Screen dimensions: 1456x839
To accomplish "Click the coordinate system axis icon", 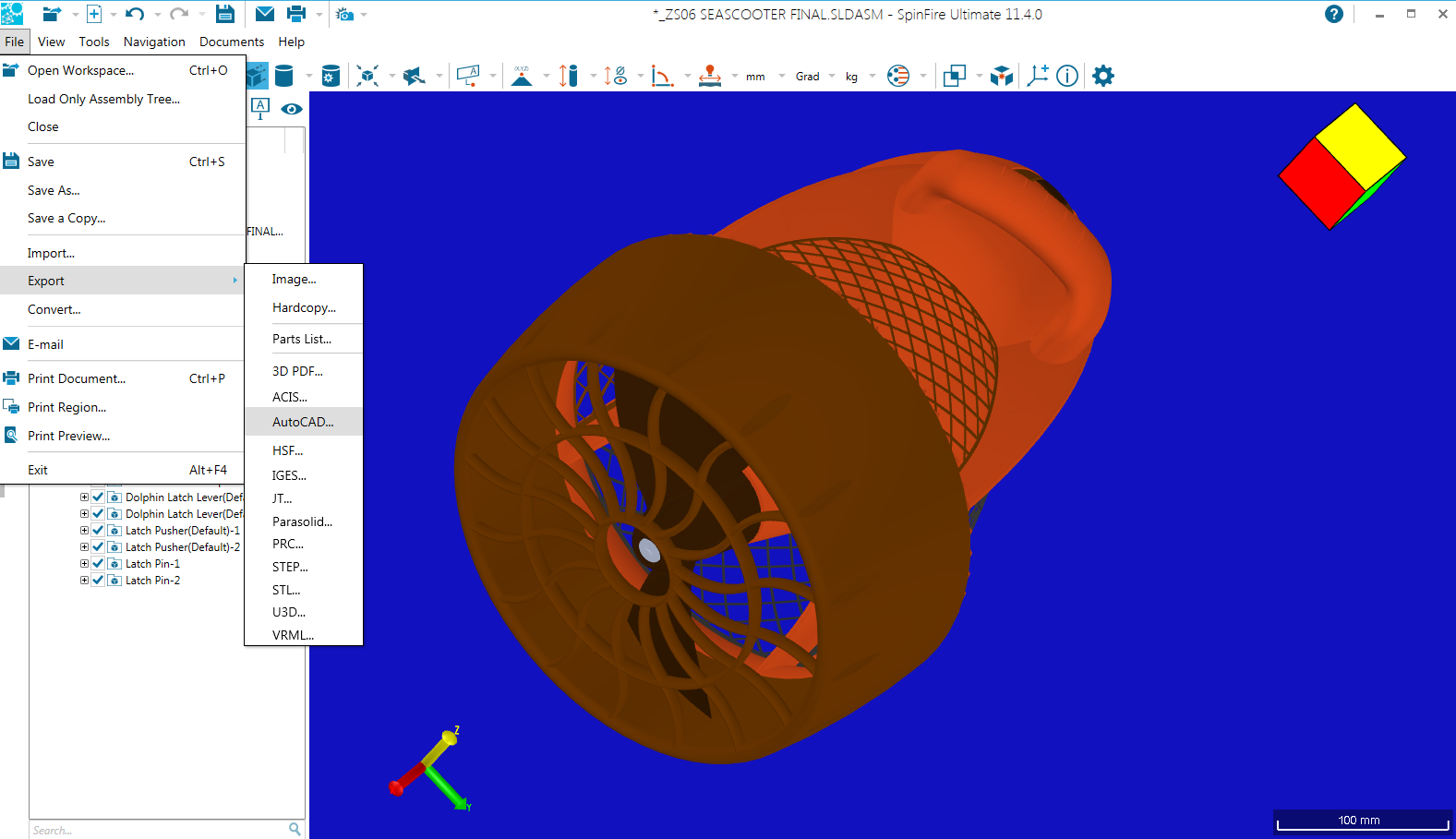I will (1038, 76).
